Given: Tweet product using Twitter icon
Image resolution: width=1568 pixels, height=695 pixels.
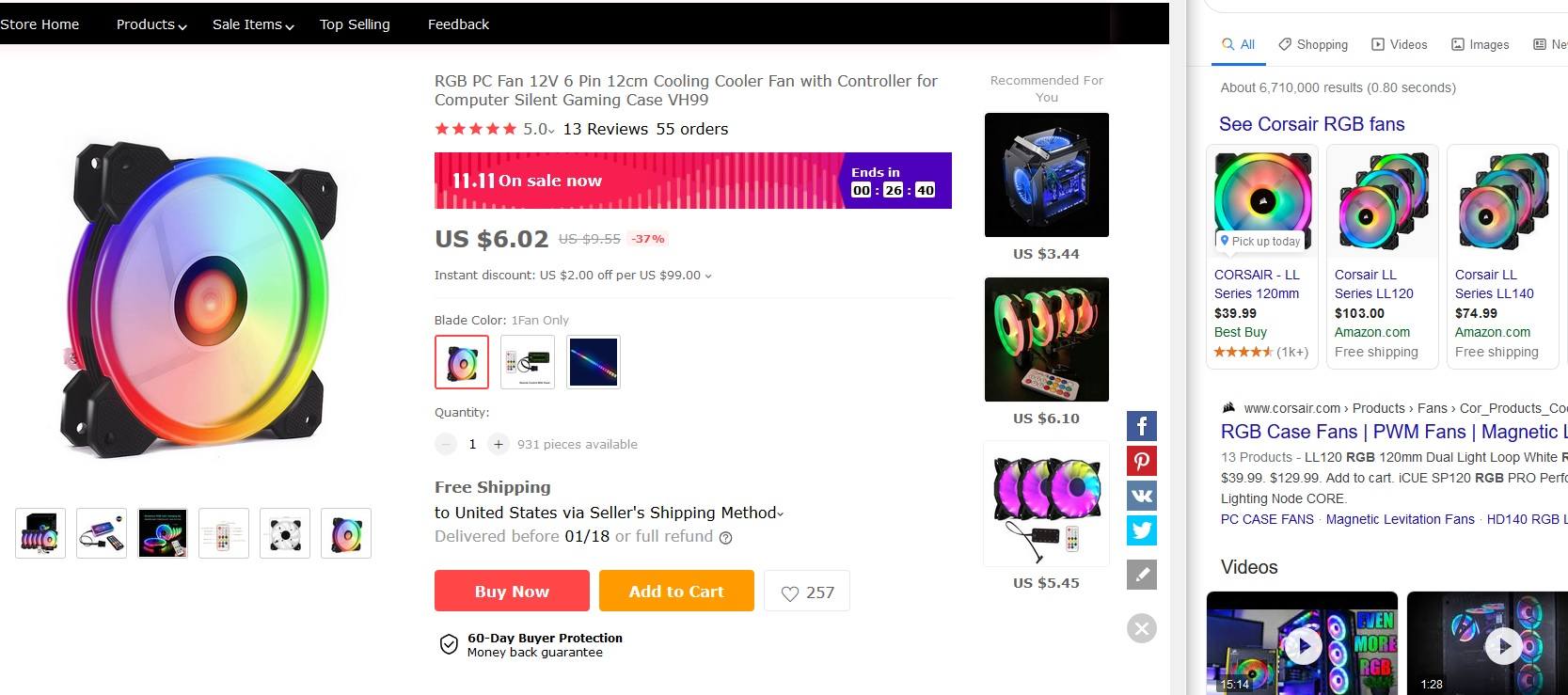Looking at the screenshot, I should (1142, 530).
